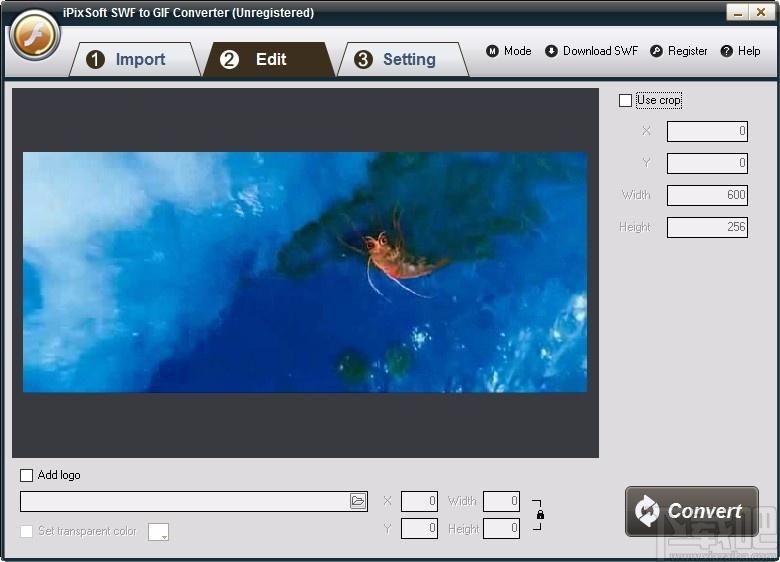Enable the Use crop checkbox

(x=625, y=100)
